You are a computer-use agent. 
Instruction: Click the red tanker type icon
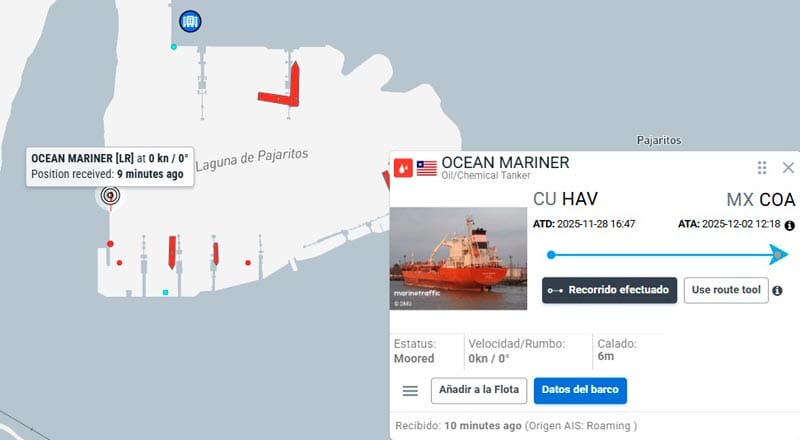[x=403, y=168]
